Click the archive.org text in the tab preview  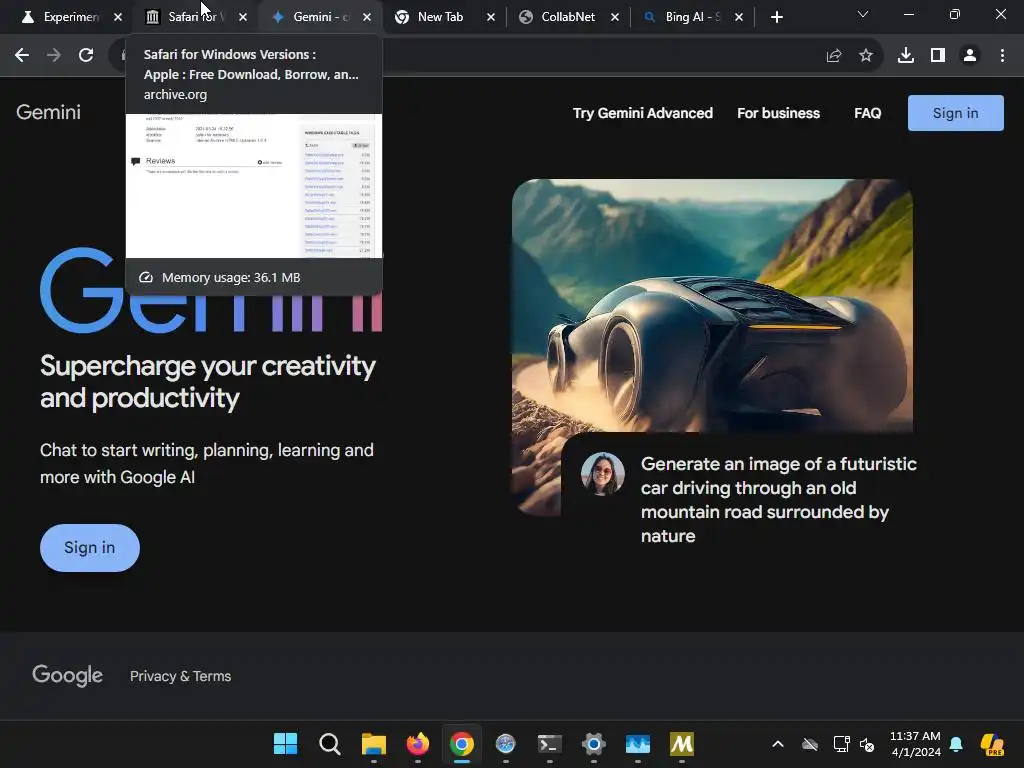click(x=175, y=94)
